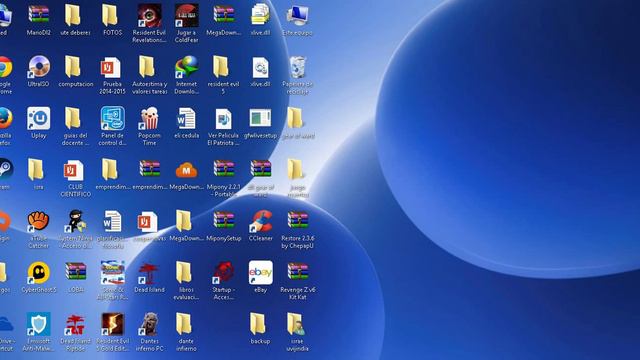Select the Jugar a ColdFear shortcut
Viewport: 640px width, 360px height.
click(186, 16)
